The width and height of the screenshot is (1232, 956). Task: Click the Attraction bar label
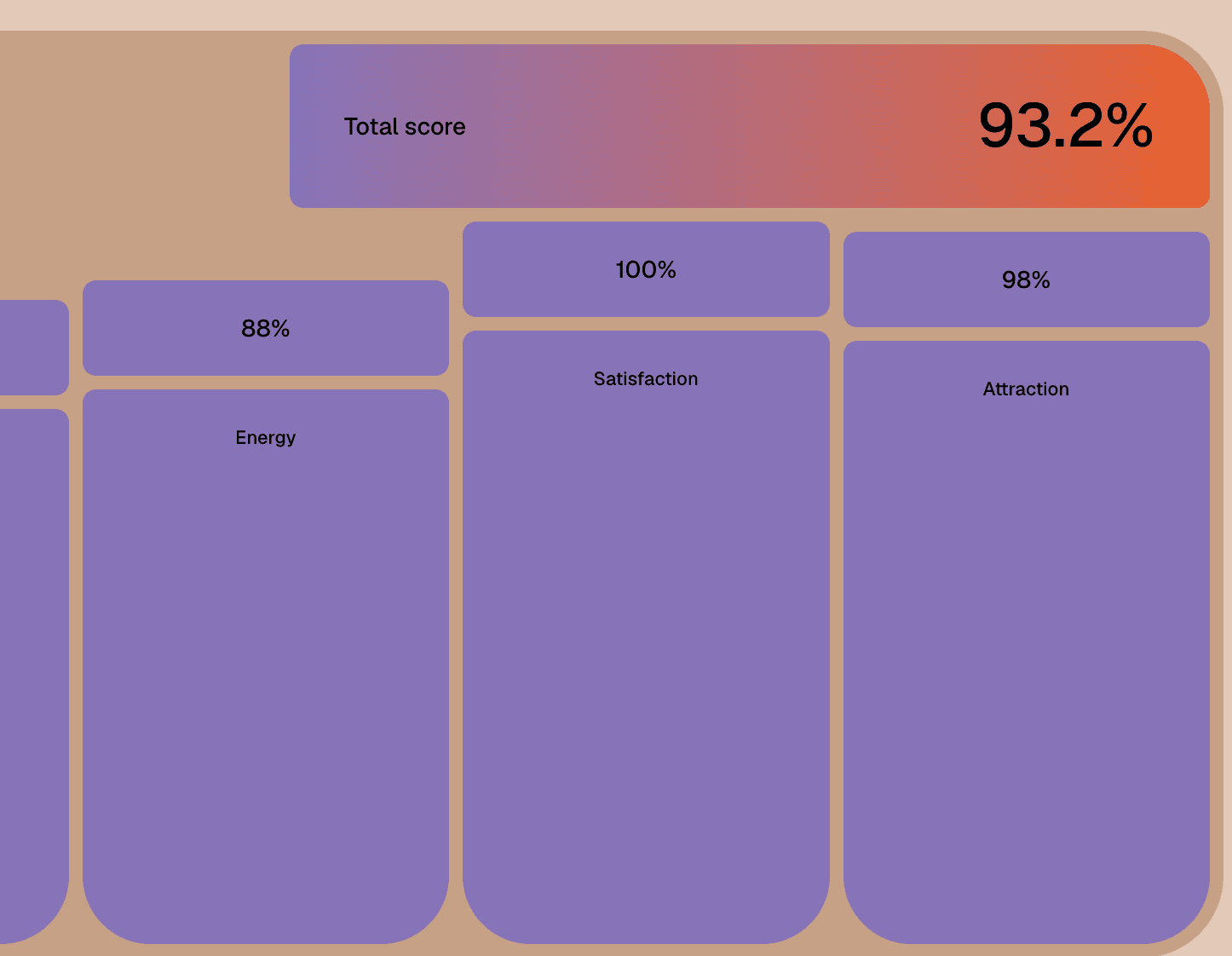(x=1026, y=389)
